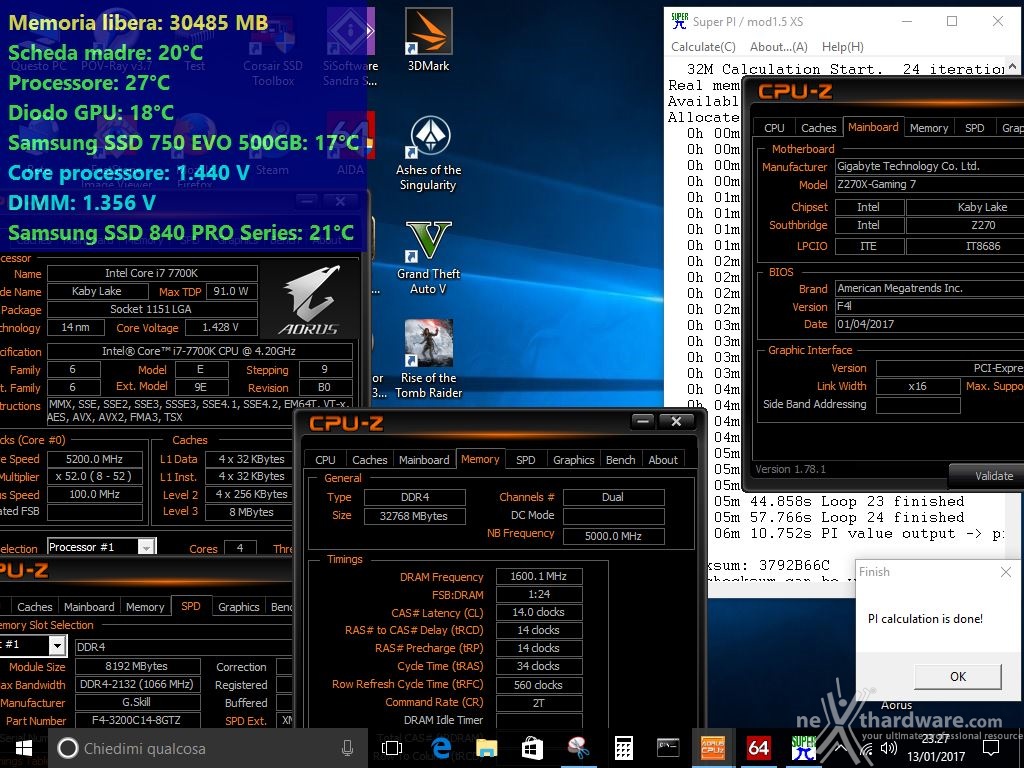This screenshot has width=1024, height=768.
Task: Switch to Super PI taskbar icon
Action: coord(803,748)
